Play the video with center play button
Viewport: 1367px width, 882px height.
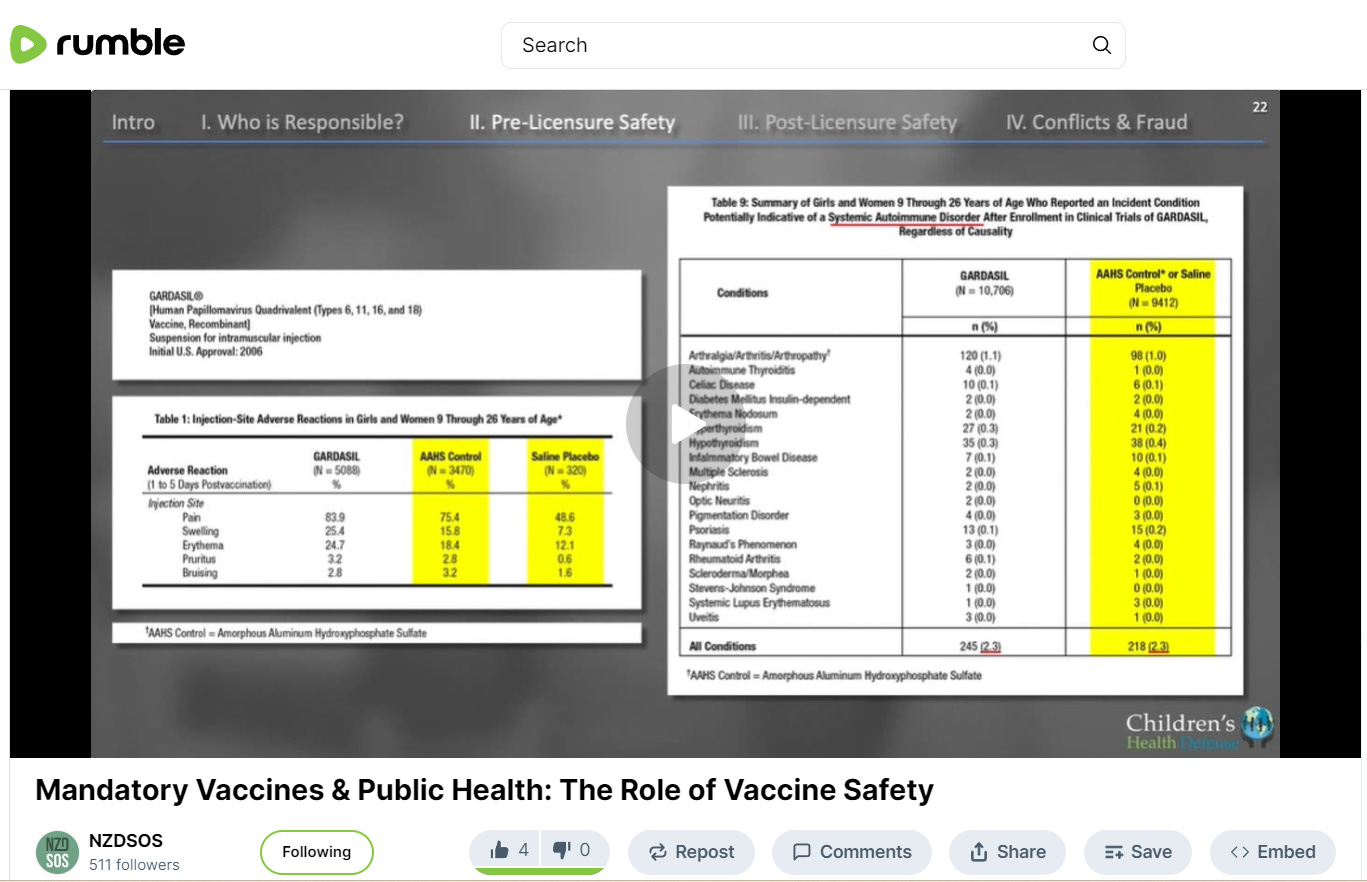coord(684,425)
